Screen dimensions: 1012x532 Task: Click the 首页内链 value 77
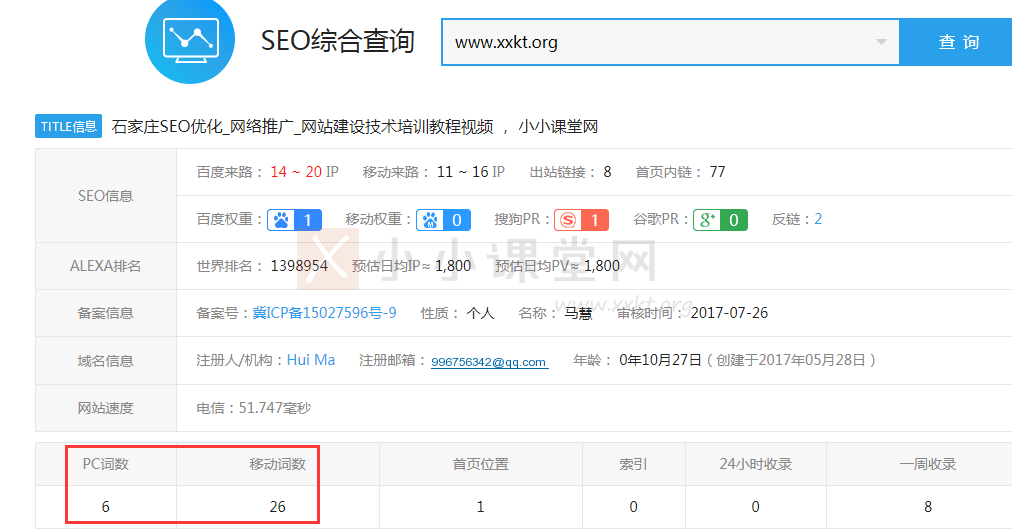point(718,172)
